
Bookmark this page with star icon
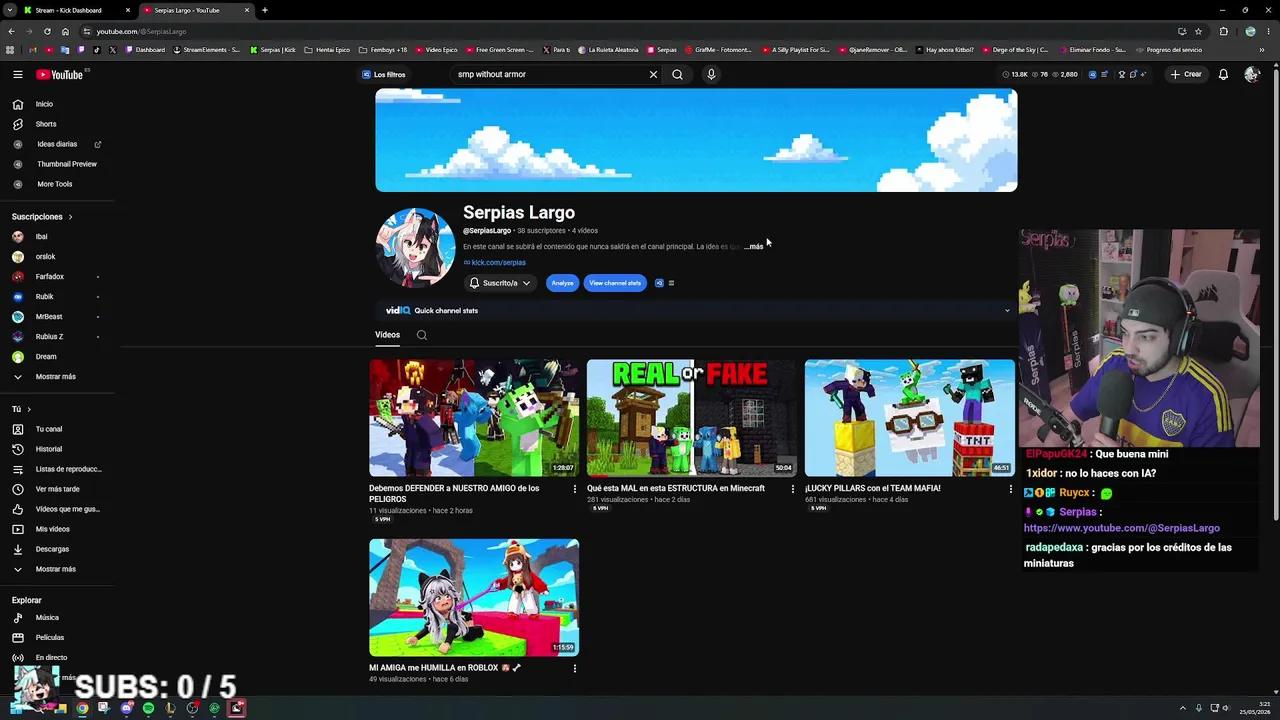1198,31
